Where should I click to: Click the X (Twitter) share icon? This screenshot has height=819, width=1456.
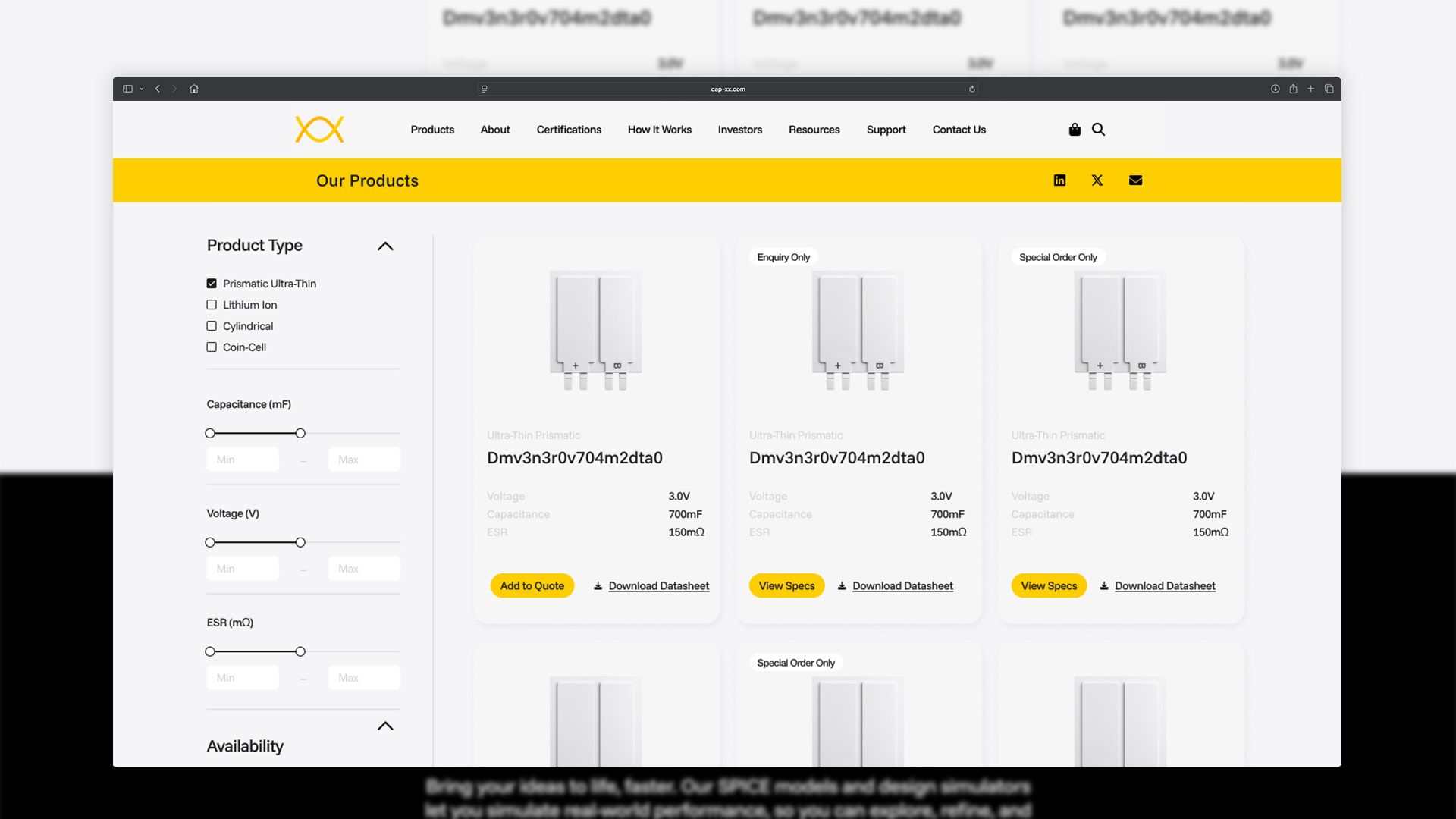(x=1097, y=180)
